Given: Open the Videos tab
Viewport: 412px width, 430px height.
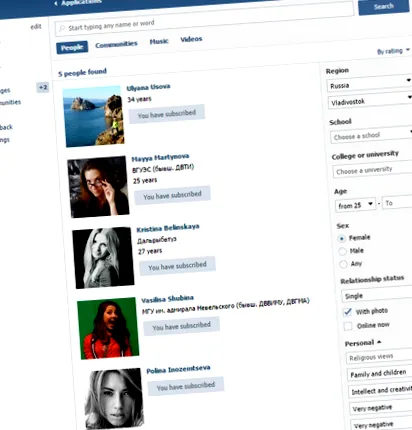Looking at the screenshot, I should click(191, 39).
